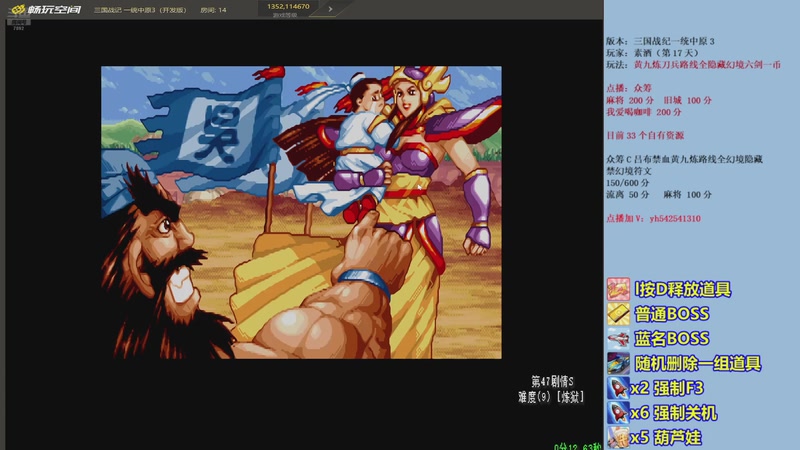Click the label x6 强制关机
This screenshot has height=450, width=800.
click(674, 413)
